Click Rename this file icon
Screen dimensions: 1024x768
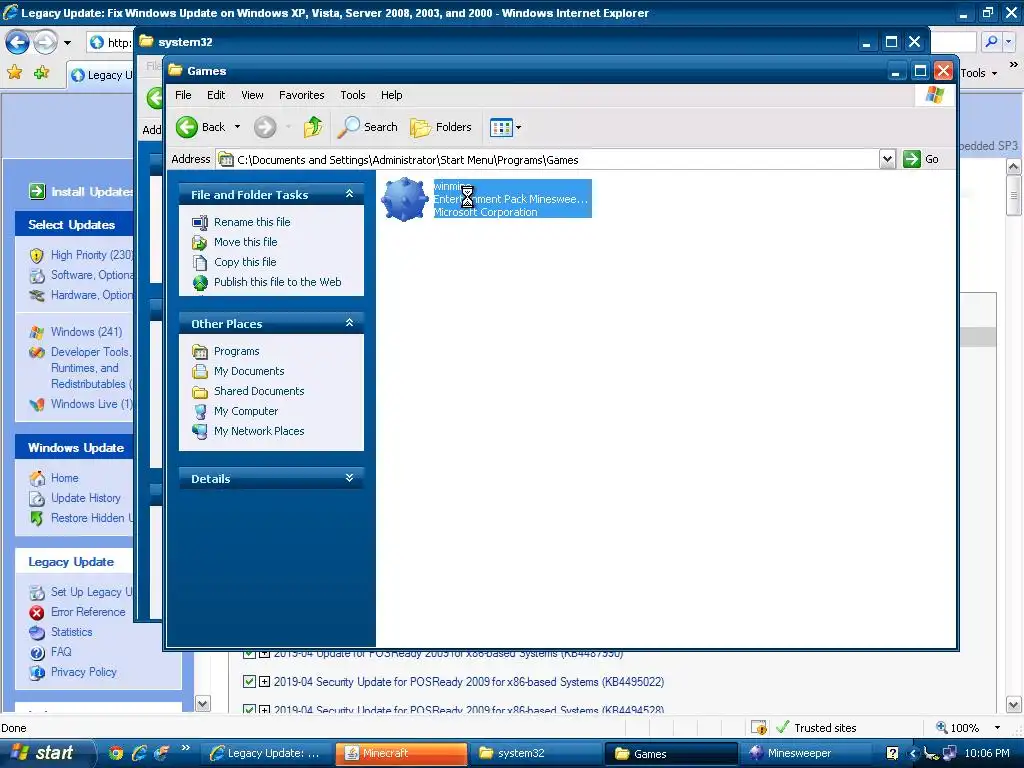pos(200,222)
